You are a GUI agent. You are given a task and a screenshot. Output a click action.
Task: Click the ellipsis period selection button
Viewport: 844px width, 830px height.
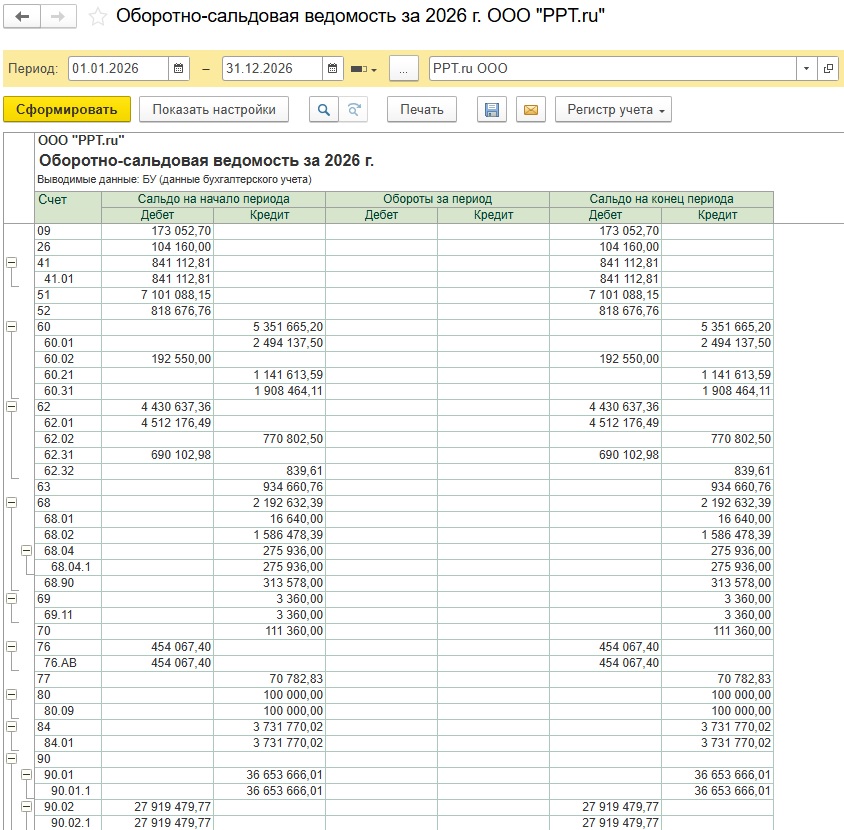pyautogui.click(x=404, y=69)
